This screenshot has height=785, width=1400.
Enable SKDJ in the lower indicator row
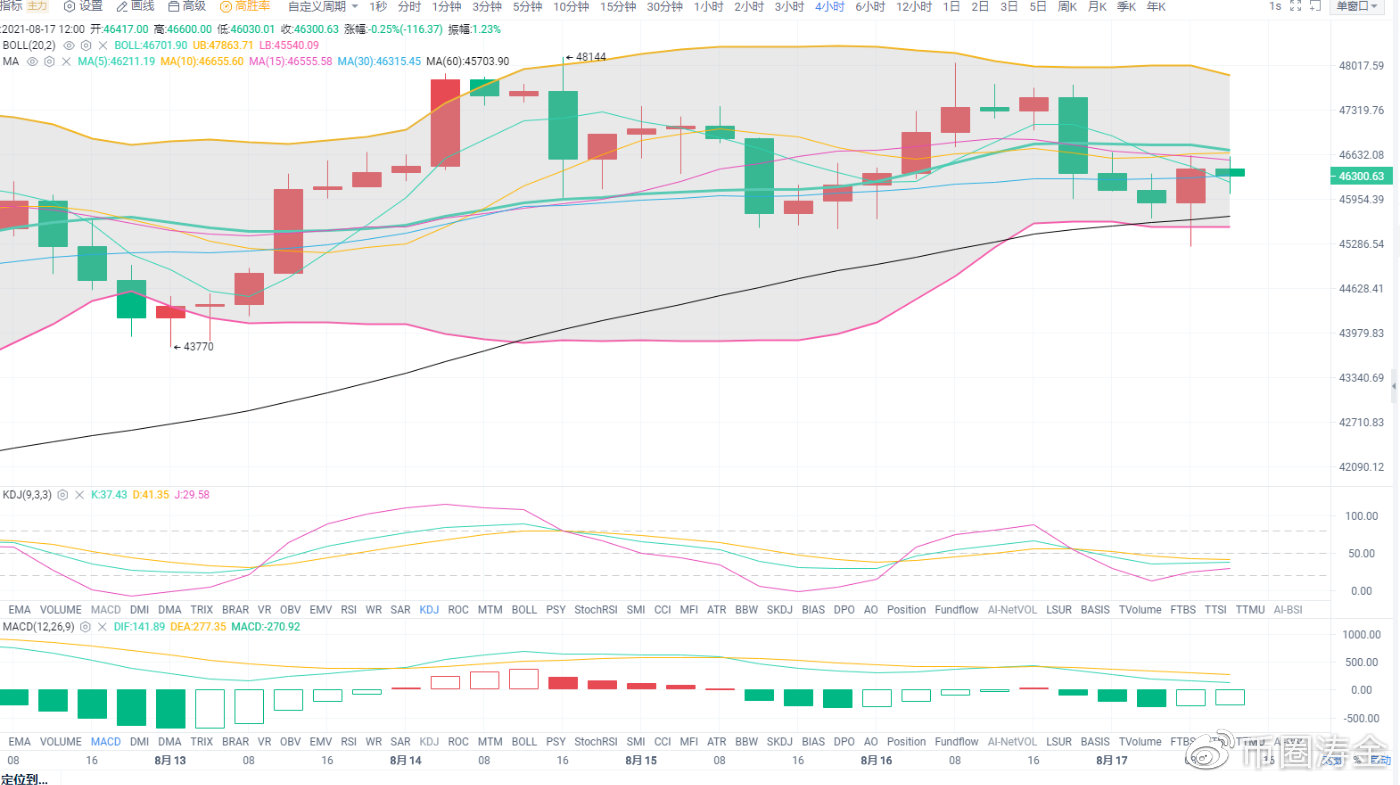point(780,742)
